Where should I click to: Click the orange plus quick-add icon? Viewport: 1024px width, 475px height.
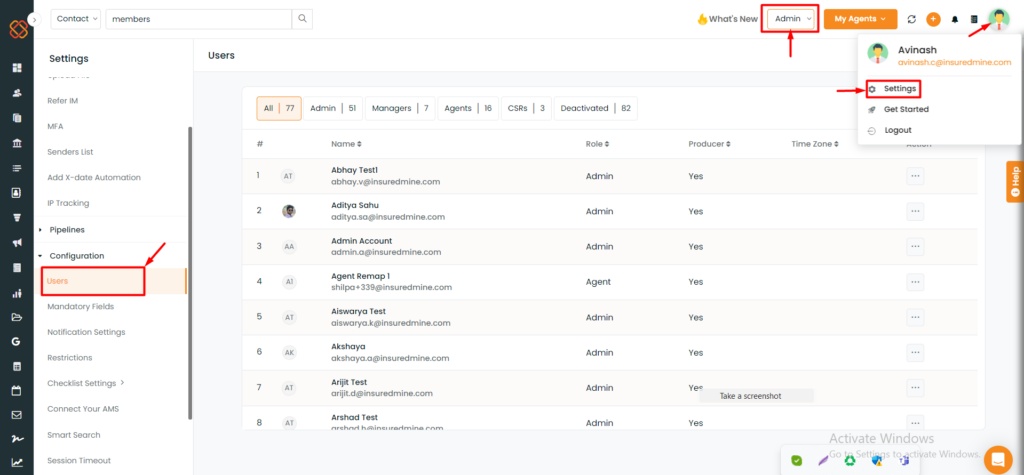pyautogui.click(x=933, y=20)
